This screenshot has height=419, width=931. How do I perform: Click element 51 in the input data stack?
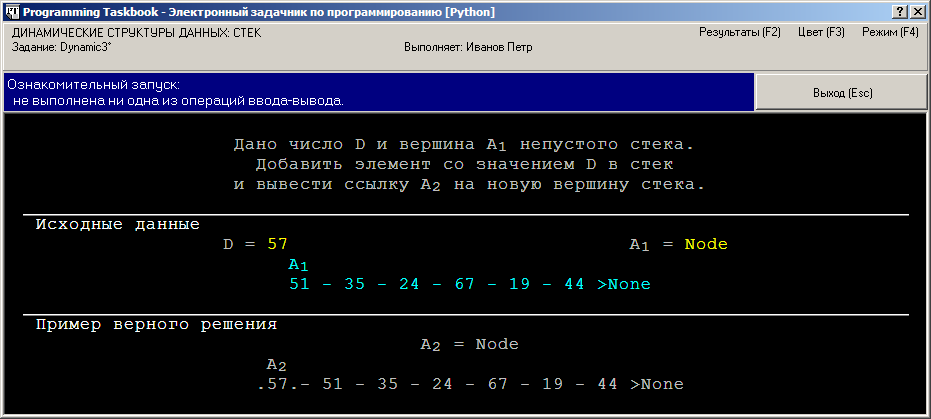tap(299, 284)
